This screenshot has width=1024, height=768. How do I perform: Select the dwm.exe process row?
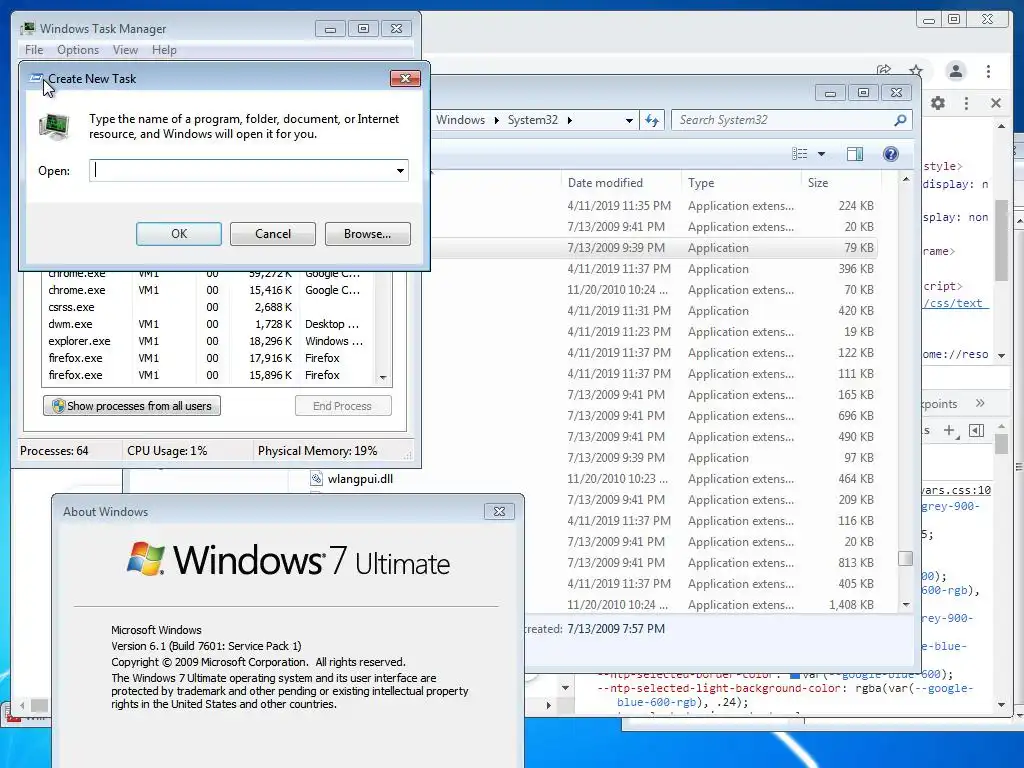coord(208,324)
